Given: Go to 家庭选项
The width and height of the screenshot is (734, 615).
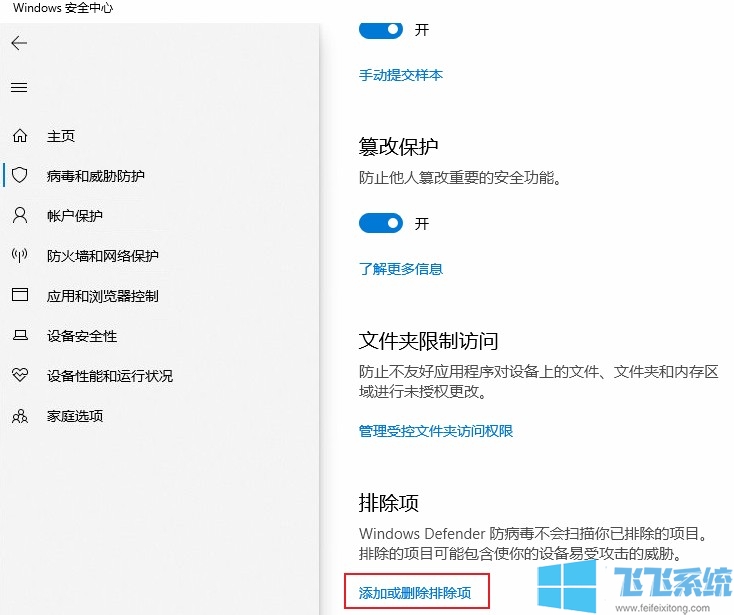Looking at the screenshot, I should [75, 416].
